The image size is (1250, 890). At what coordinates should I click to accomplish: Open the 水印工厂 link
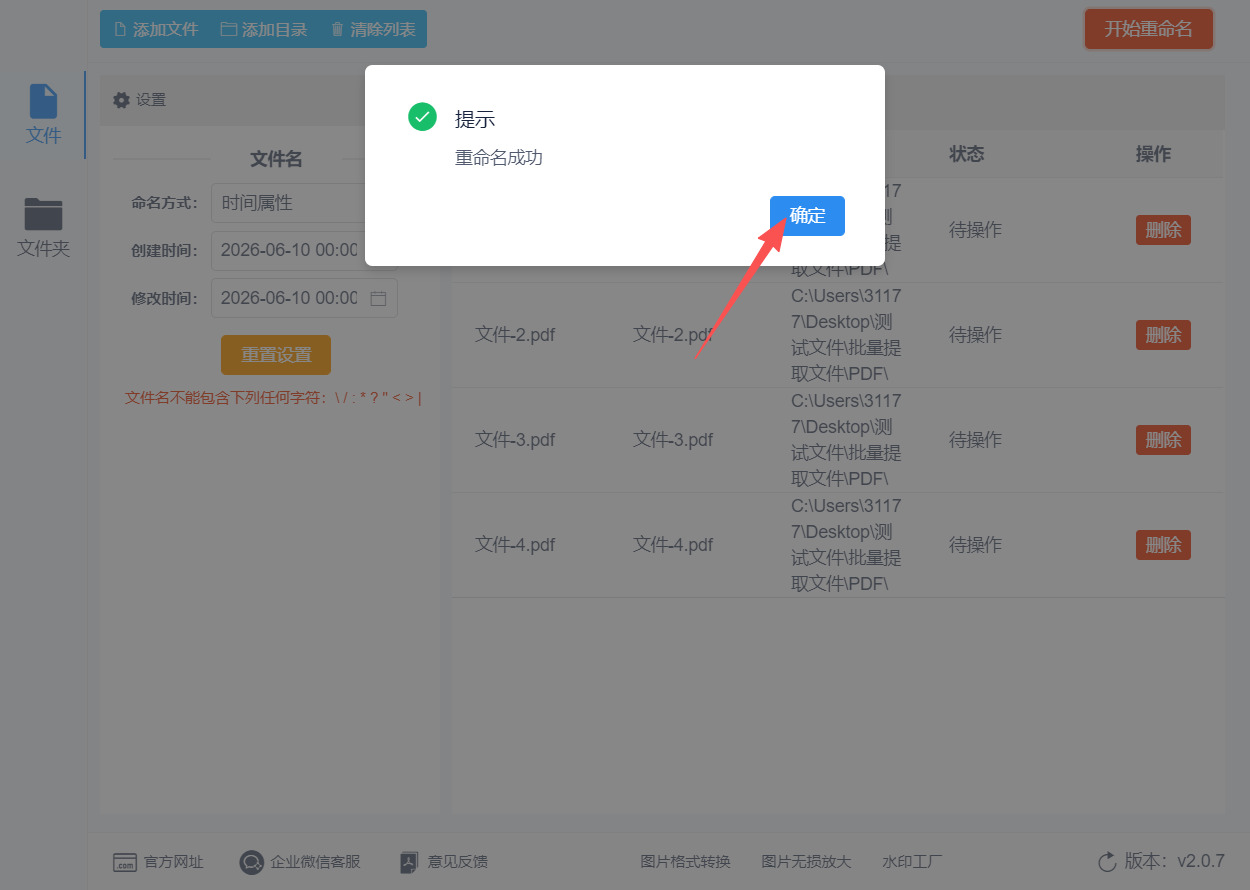pyautogui.click(x=912, y=862)
